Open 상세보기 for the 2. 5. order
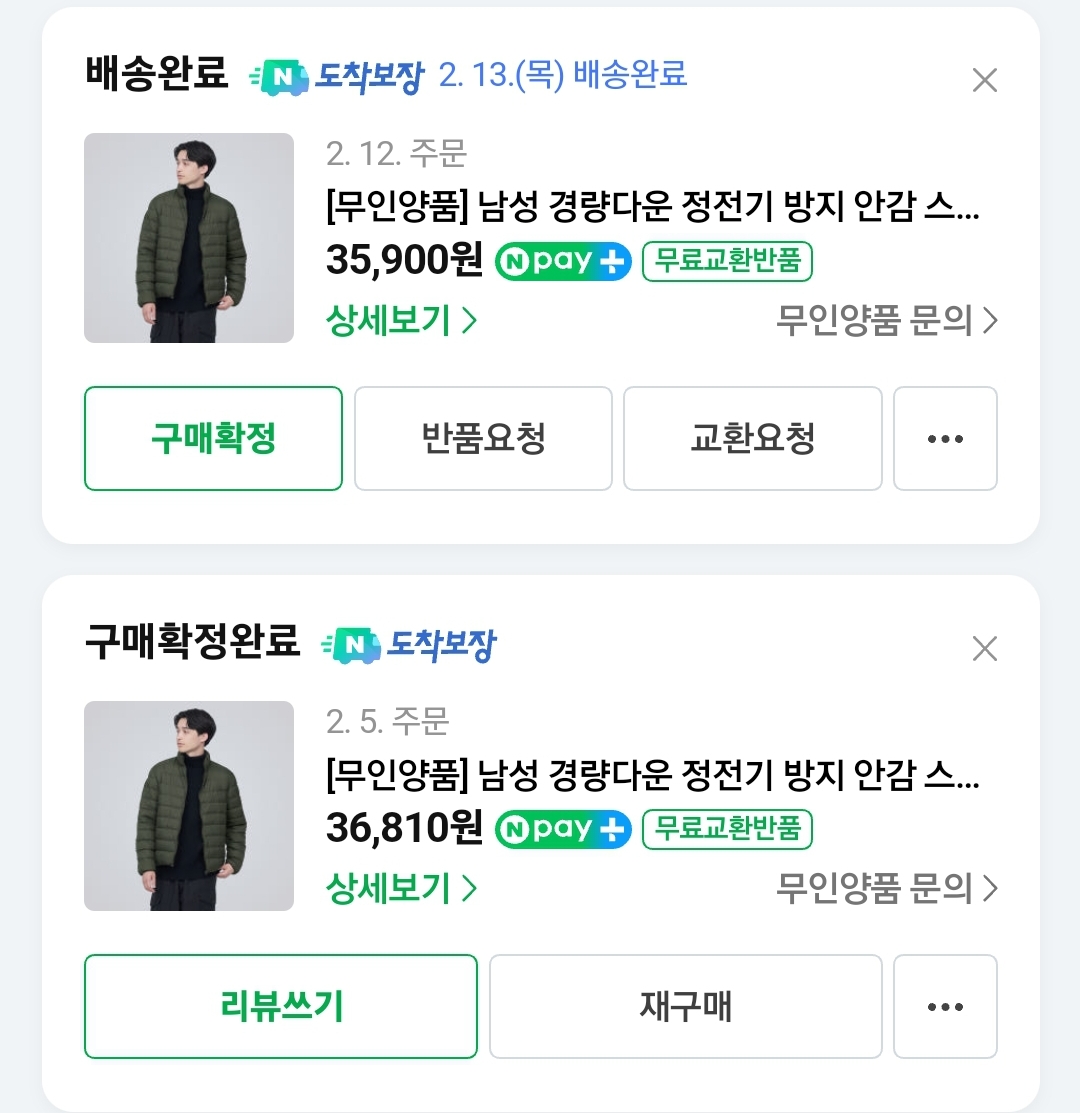Viewport: 1080px width, 1113px height. [401, 888]
